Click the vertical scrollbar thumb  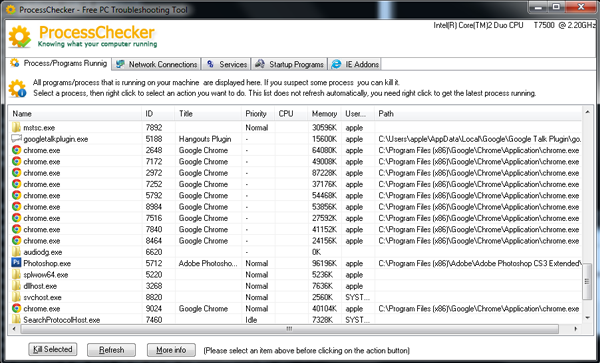(x=587, y=281)
